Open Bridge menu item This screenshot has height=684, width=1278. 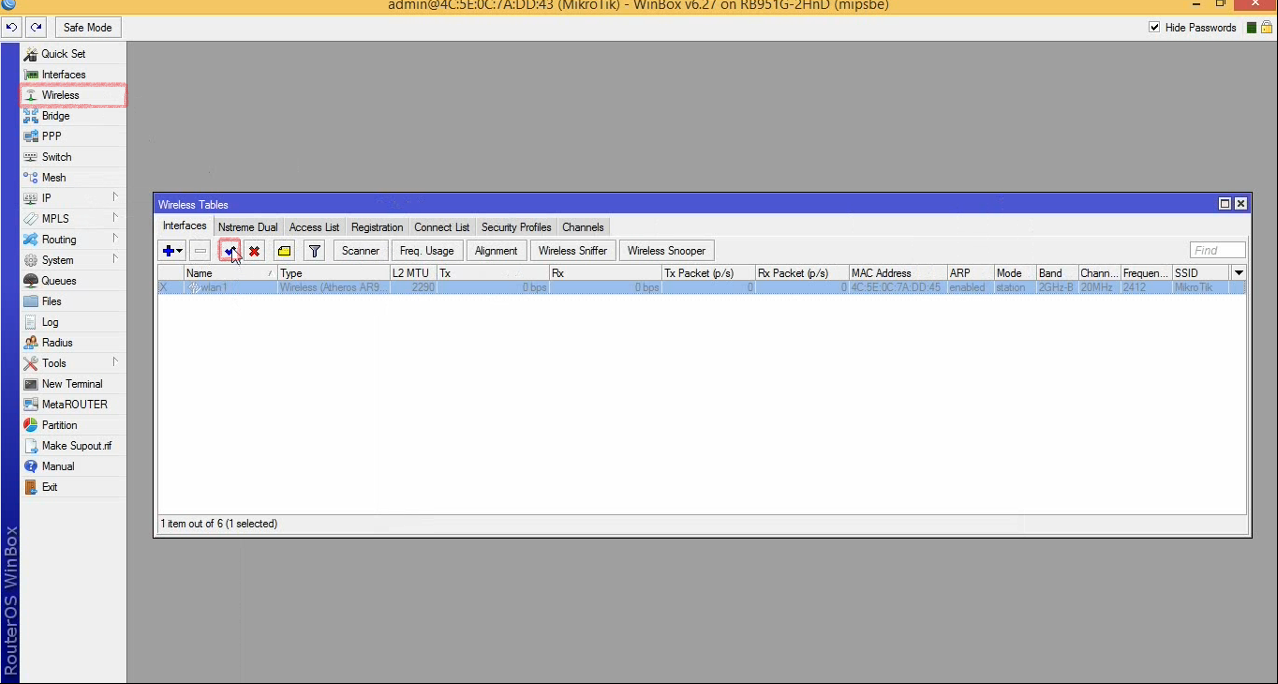[72, 116]
